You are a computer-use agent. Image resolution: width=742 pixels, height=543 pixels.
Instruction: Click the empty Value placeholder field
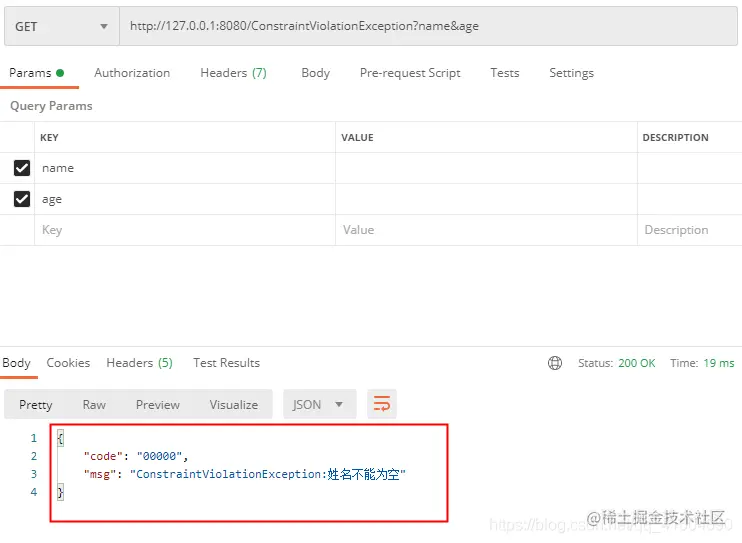click(x=486, y=230)
